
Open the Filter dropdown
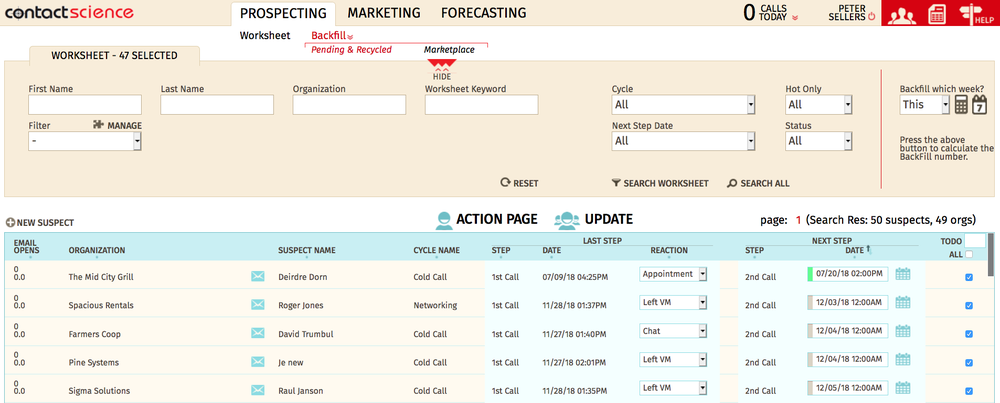tap(85, 142)
